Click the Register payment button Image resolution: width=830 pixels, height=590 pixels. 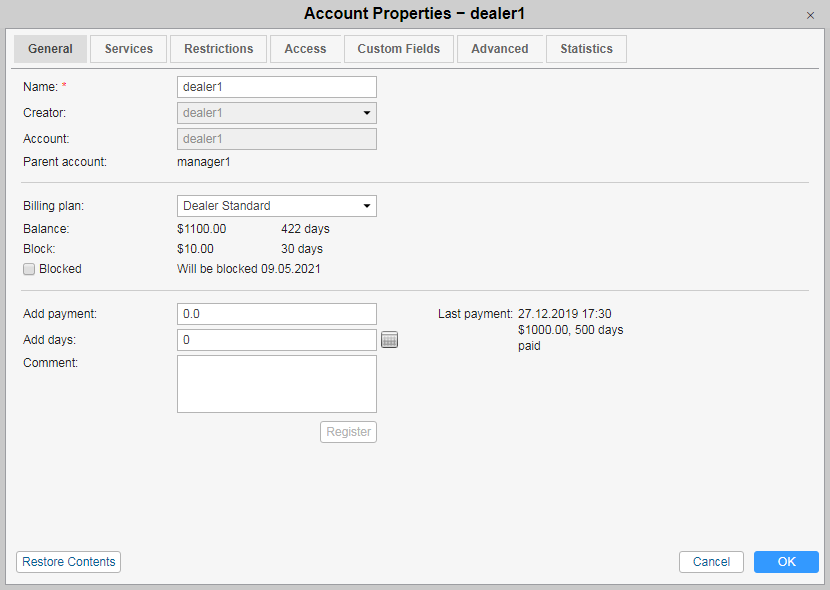click(x=349, y=432)
